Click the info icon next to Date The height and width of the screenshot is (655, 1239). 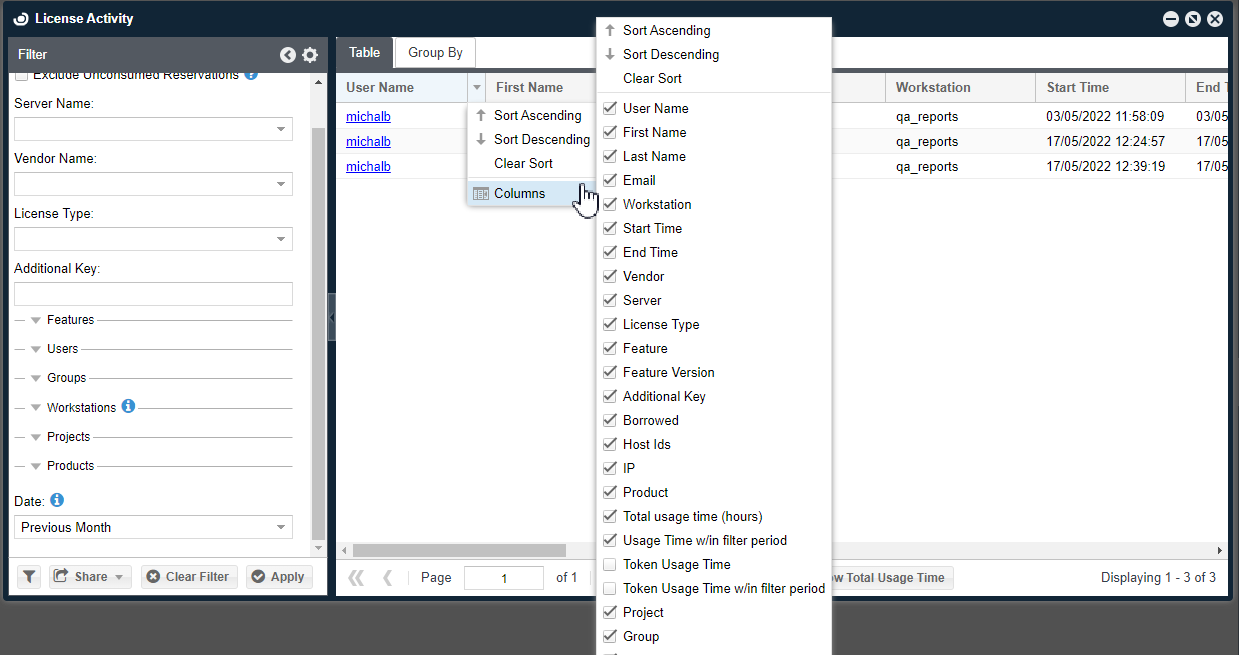pos(57,500)
